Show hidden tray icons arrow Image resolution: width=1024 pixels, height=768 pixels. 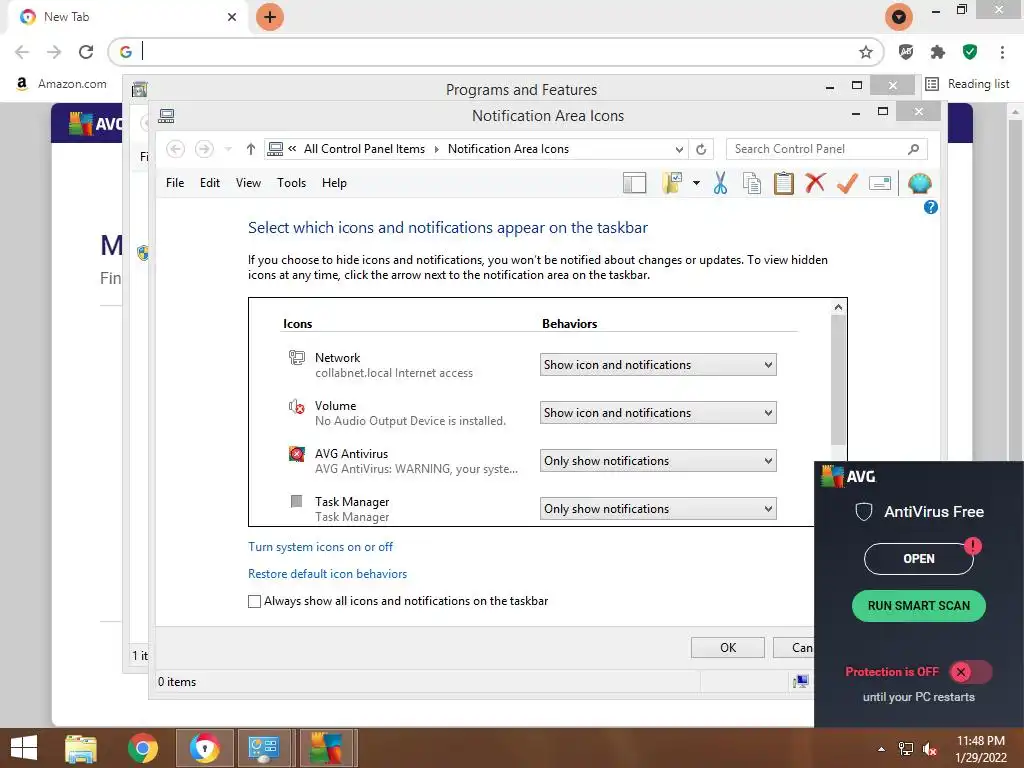coord(881,749)
